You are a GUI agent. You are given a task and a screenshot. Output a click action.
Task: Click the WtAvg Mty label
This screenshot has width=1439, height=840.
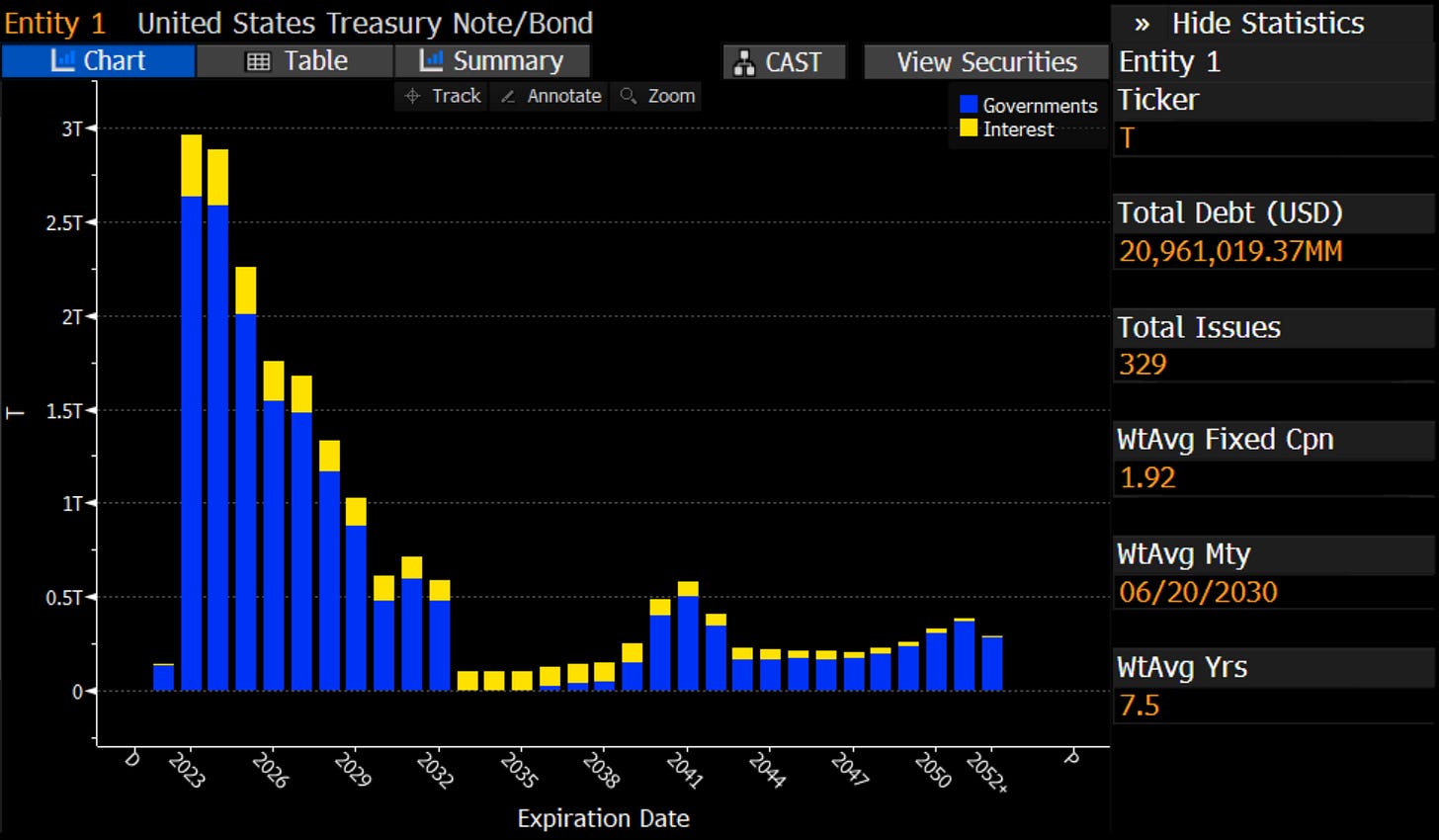(x=1184, y=554)
